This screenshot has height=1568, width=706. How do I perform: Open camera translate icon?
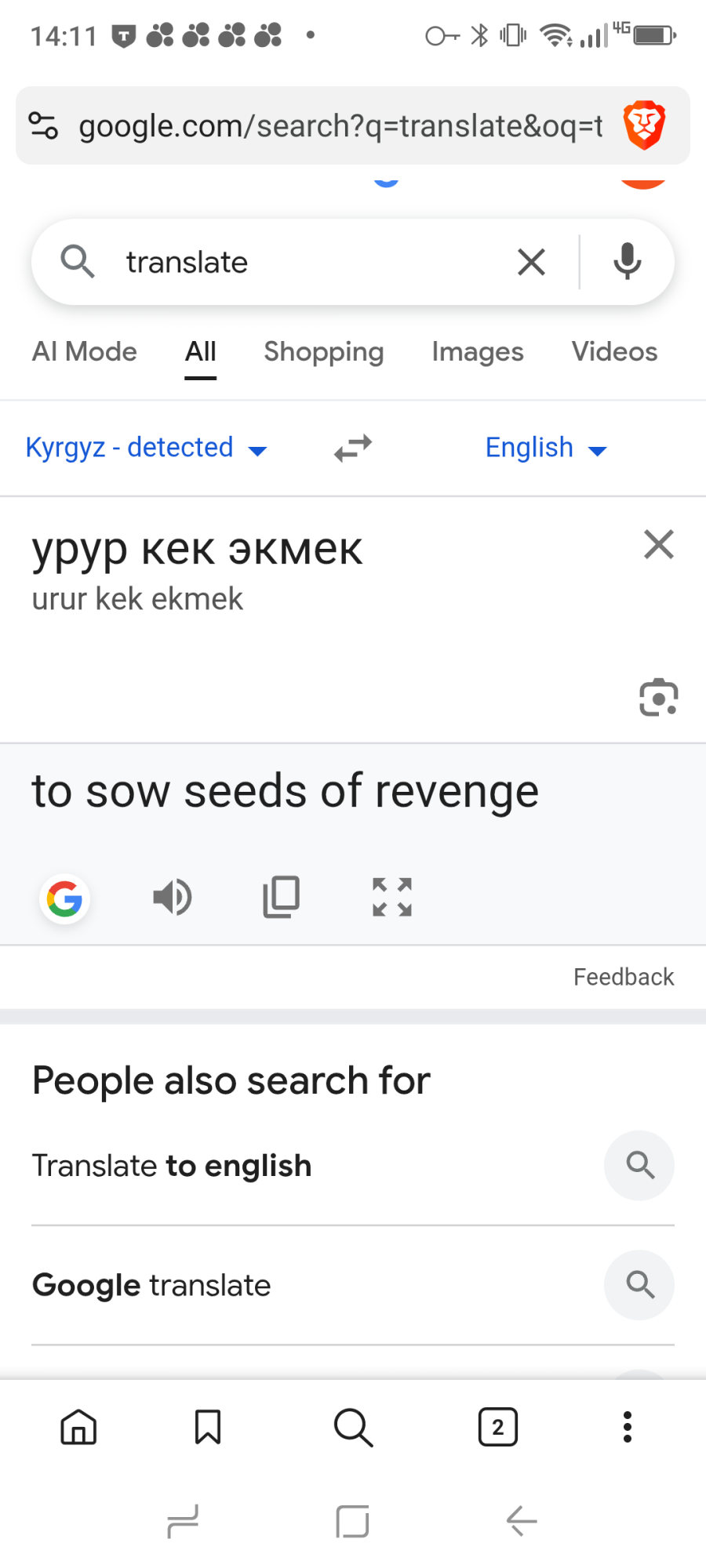(658, 697)
